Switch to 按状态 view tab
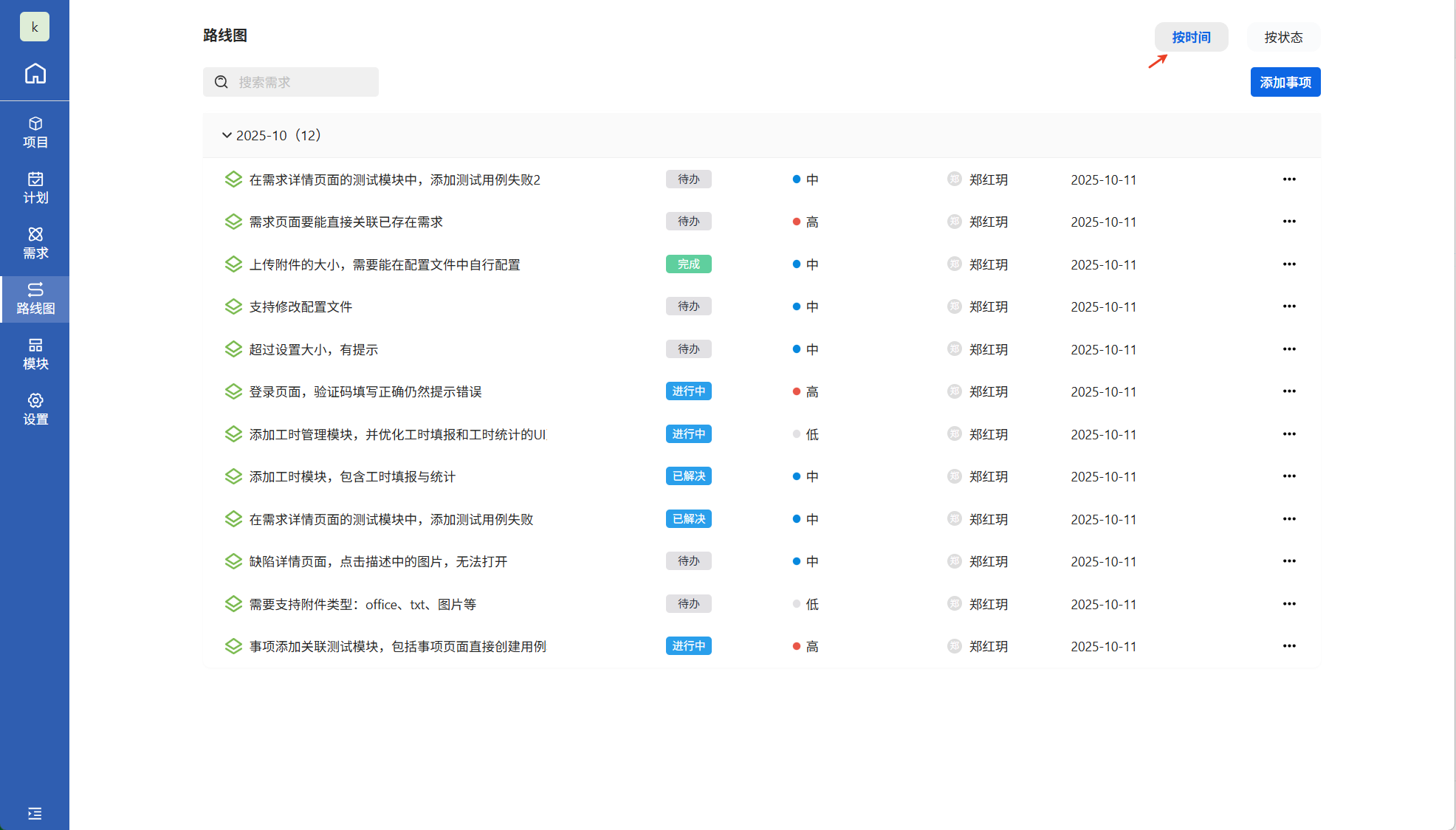 pos(1283,38)
